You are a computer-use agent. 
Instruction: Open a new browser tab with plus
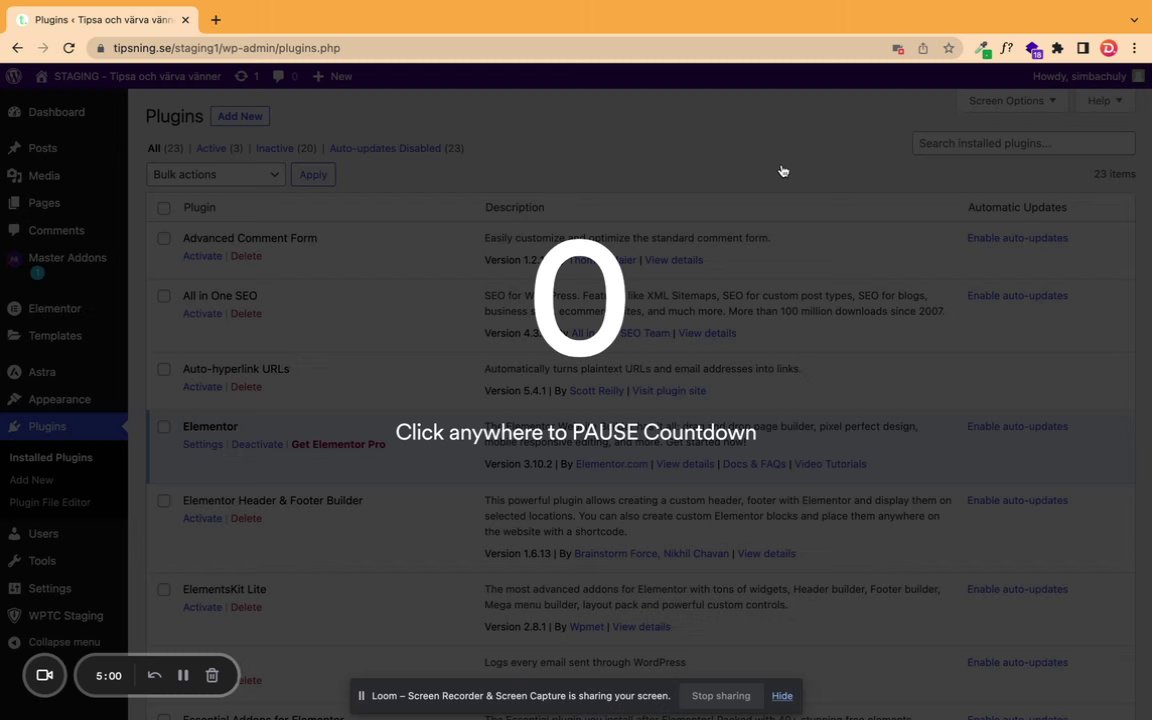[x=215, y=20]
